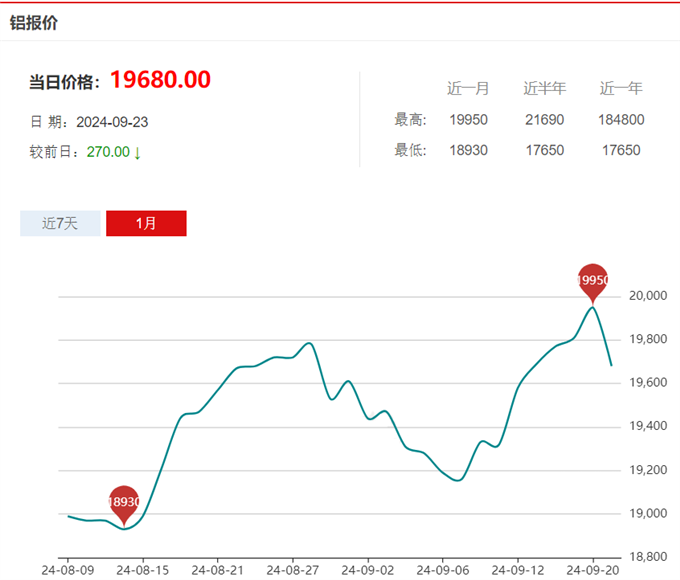Click the 近一月 column header
Viewport: 680px width, 580px height.
click(468, 89)
